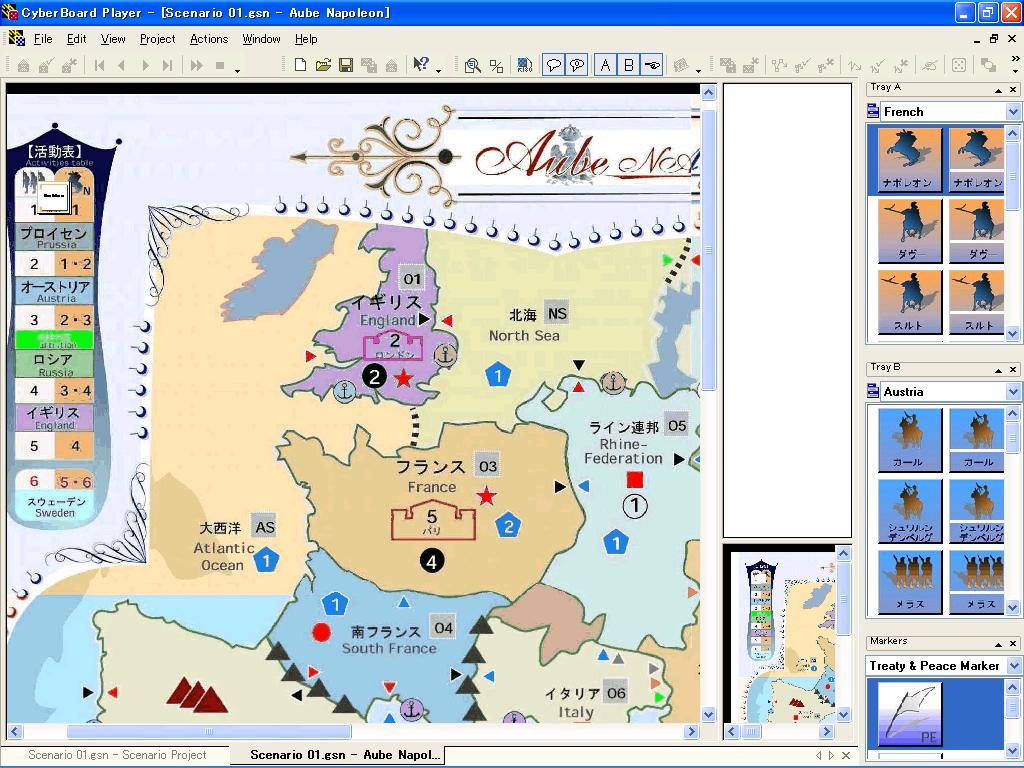Image resolution: width=1024 pixels, height=768 pixels.
Task: Select the first シュワルツェンベルグ piece in Tray B
Action: [x=910, y=511]
